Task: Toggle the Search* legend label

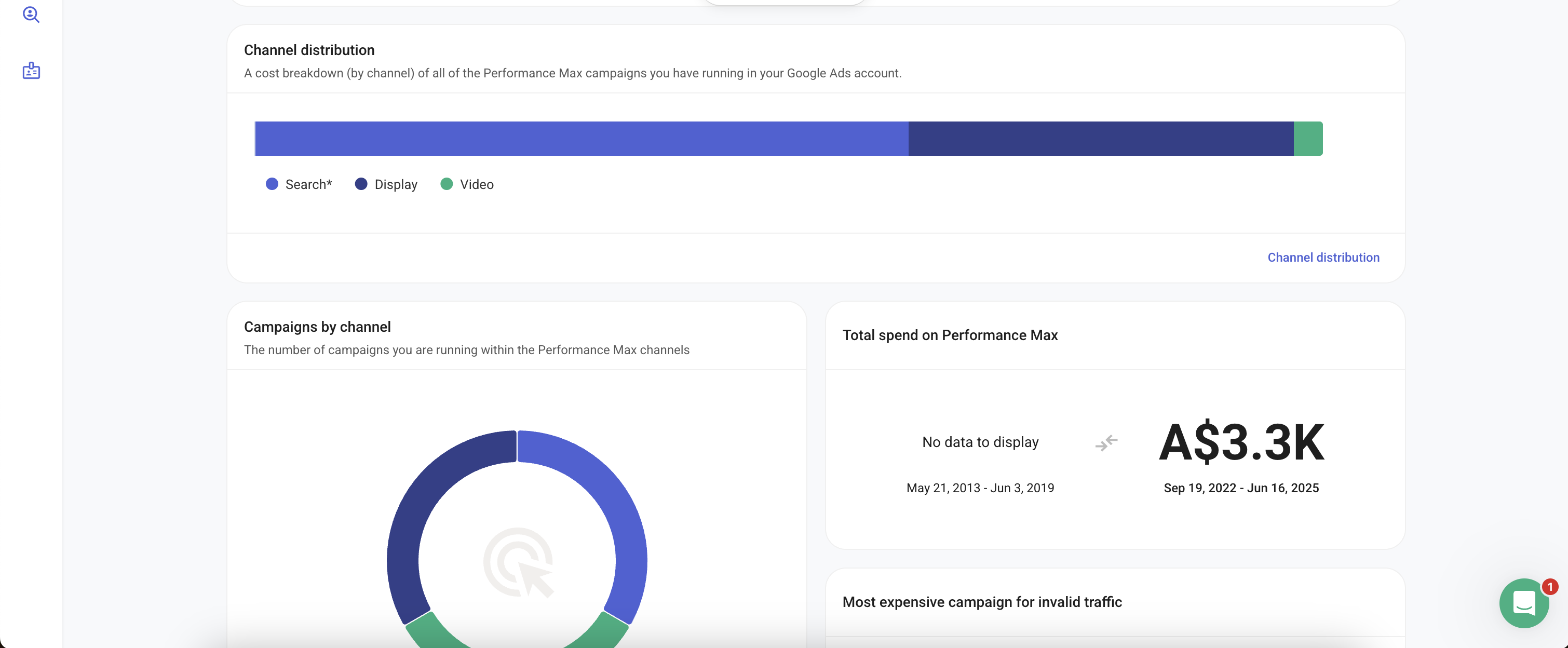Action: tap(308, 184)
